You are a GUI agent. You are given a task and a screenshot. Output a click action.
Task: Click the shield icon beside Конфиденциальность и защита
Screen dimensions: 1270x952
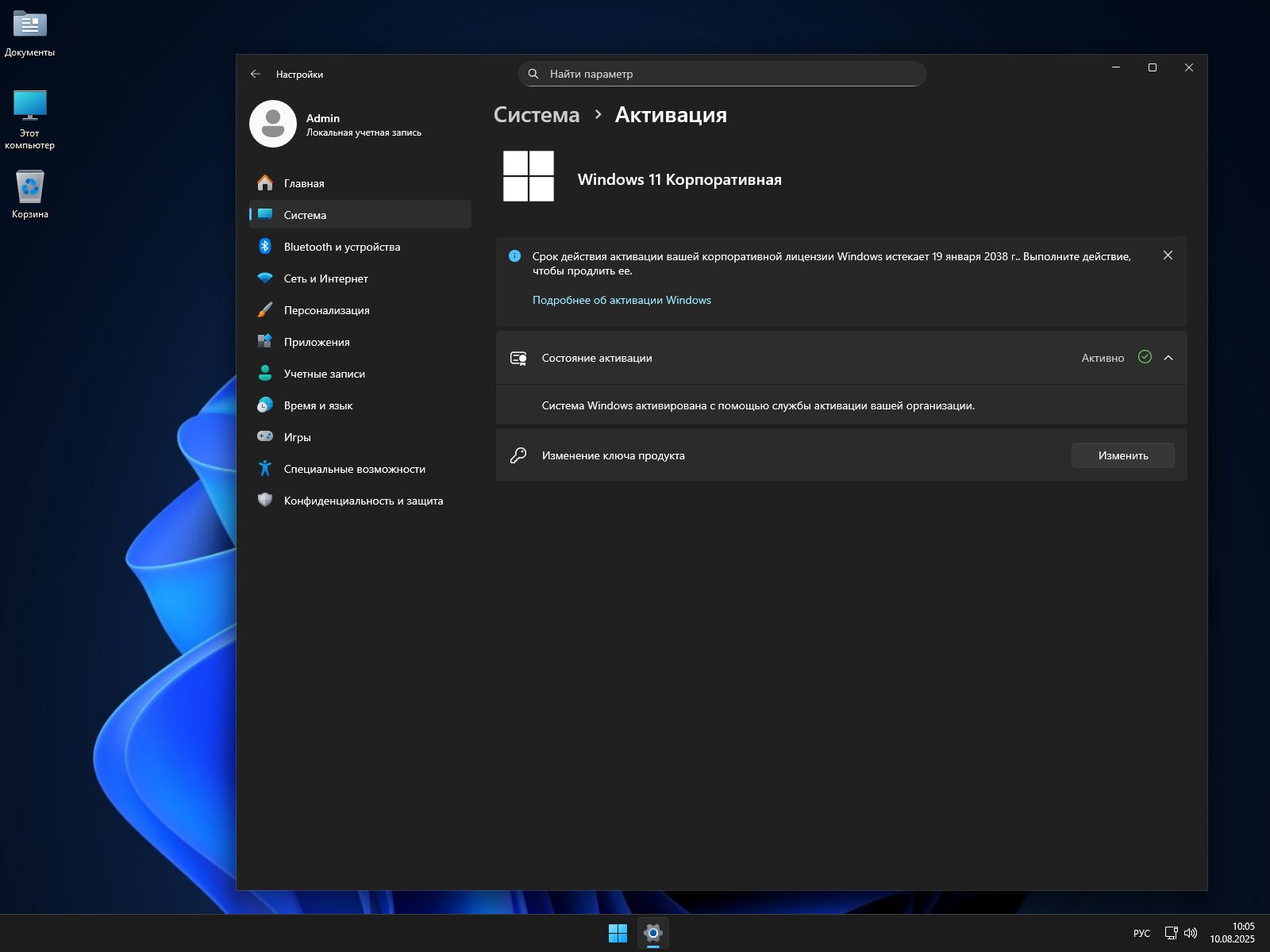point(265,501)
